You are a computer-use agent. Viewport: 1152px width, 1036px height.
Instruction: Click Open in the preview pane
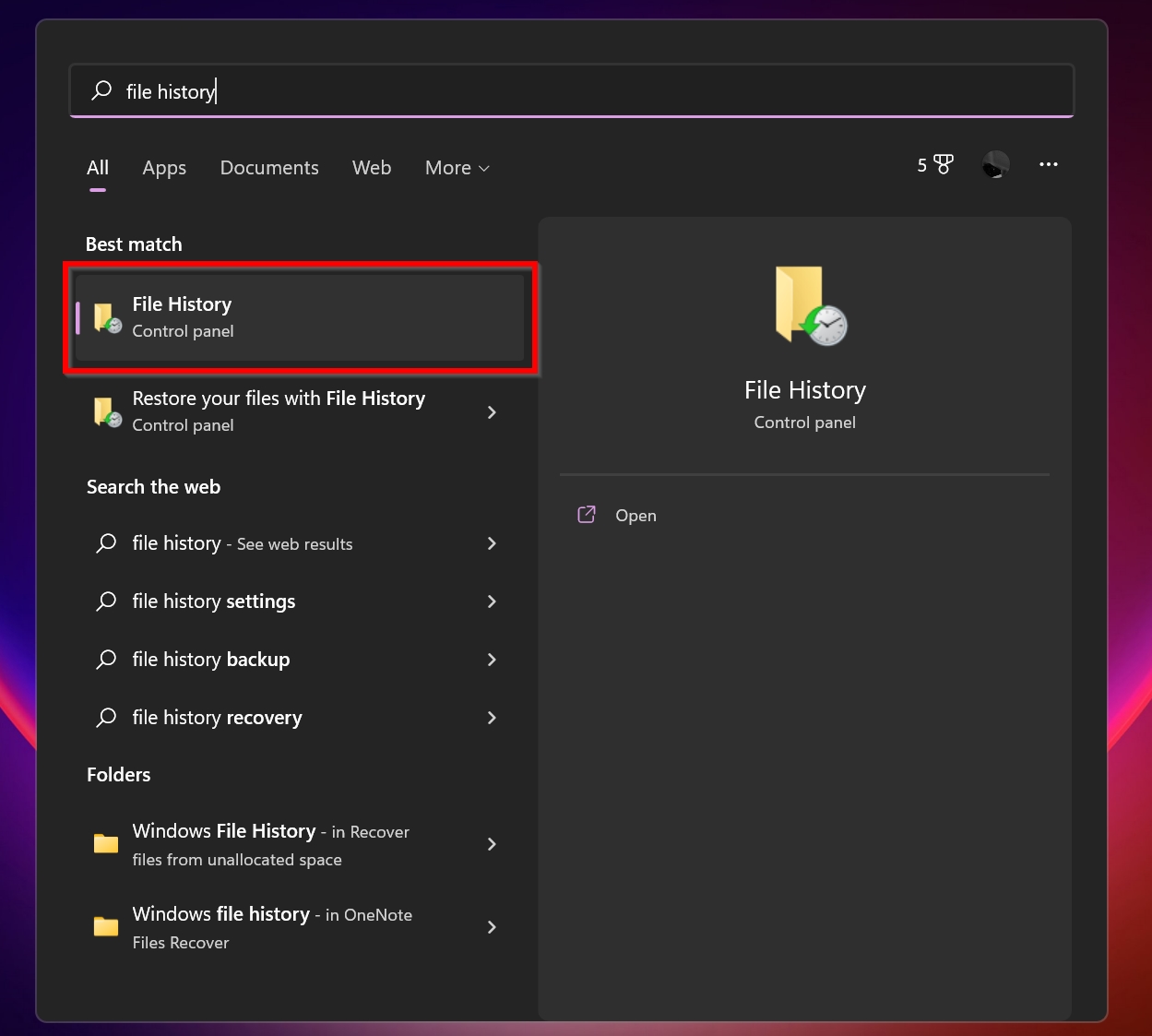click(635, 516)
